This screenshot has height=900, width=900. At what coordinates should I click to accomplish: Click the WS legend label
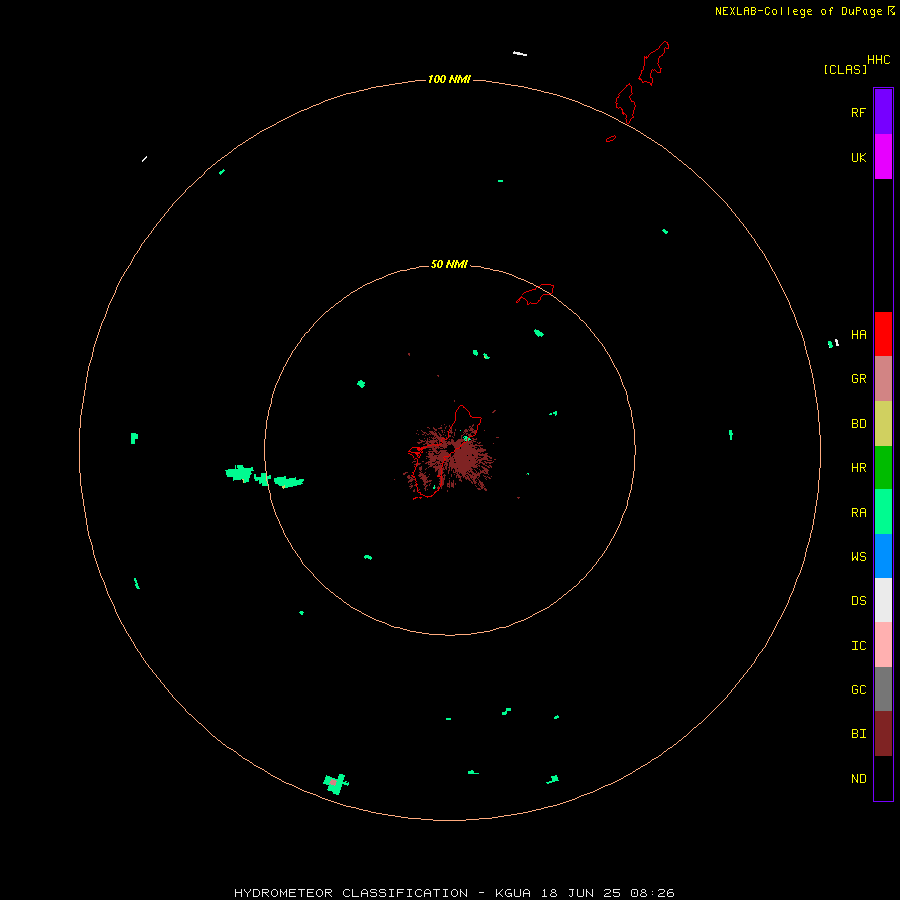[x=858, y=556]
